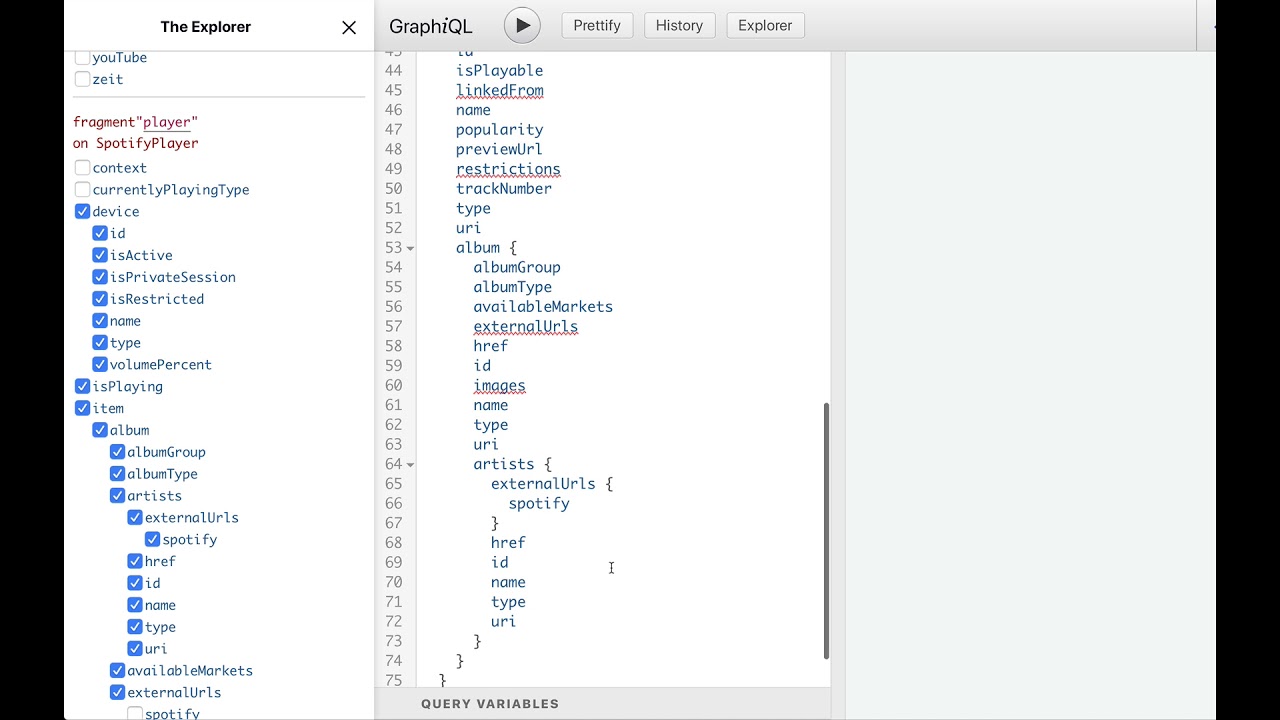Uncheck the item field

coord(83,408)
